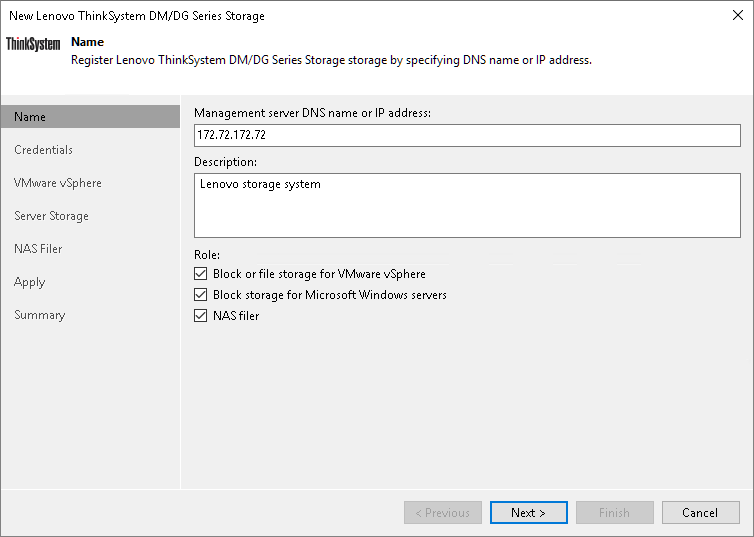Click the Next button
Image resolution: width=754 pixels, height=537 pixels.
click(528, 513)
